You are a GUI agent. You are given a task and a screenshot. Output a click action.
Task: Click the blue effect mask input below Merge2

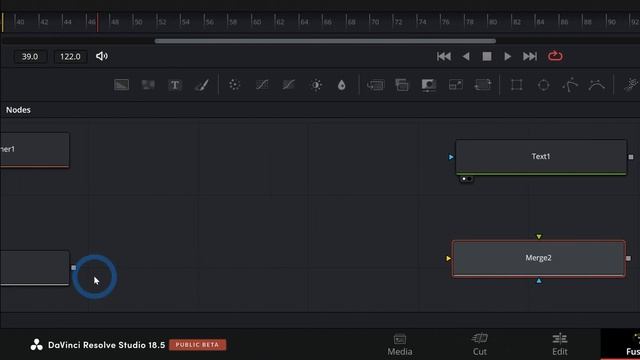click(x=539, y=281)
